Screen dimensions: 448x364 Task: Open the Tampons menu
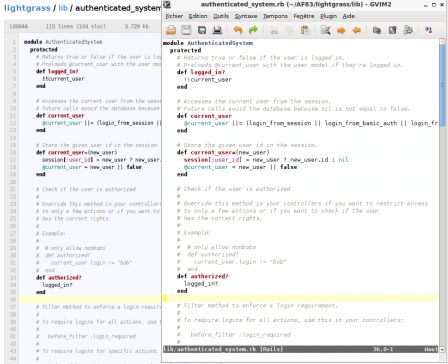pos(275,16)
